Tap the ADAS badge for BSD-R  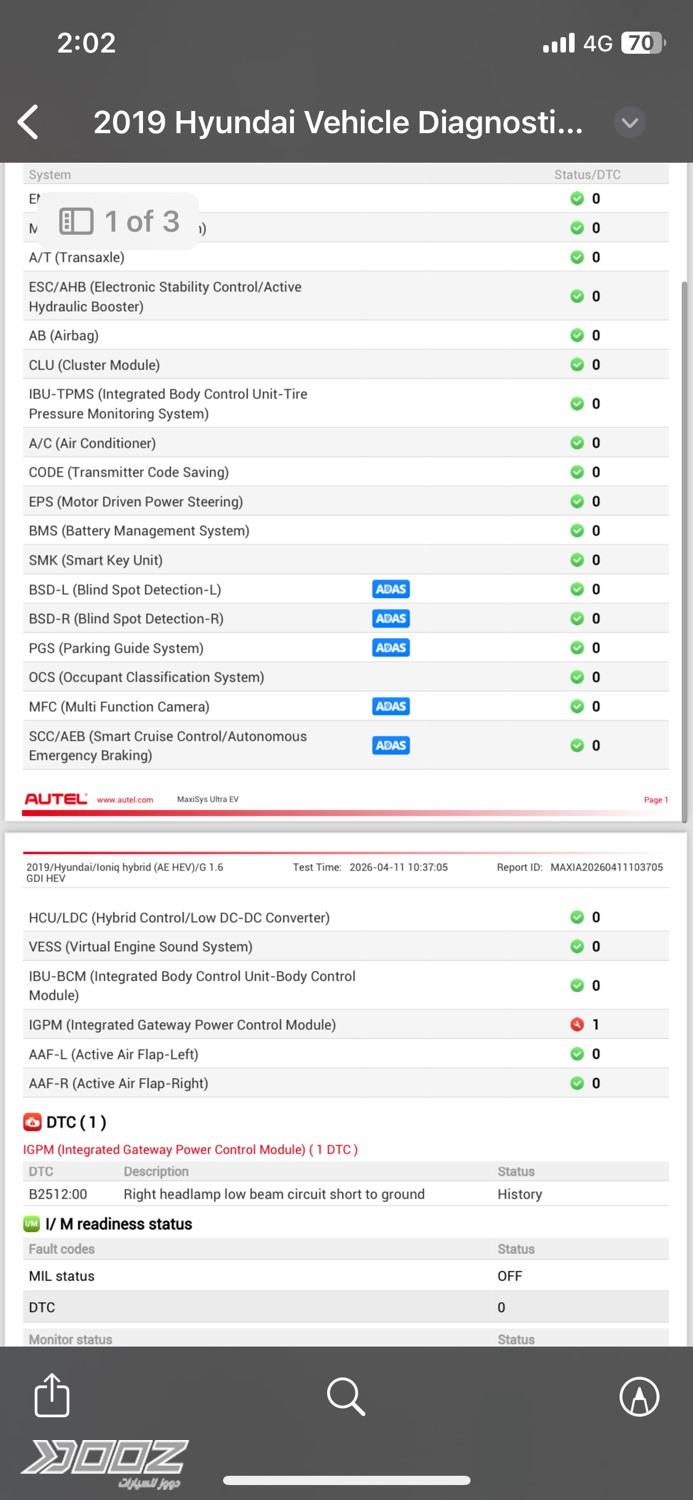tap(391, 618)
